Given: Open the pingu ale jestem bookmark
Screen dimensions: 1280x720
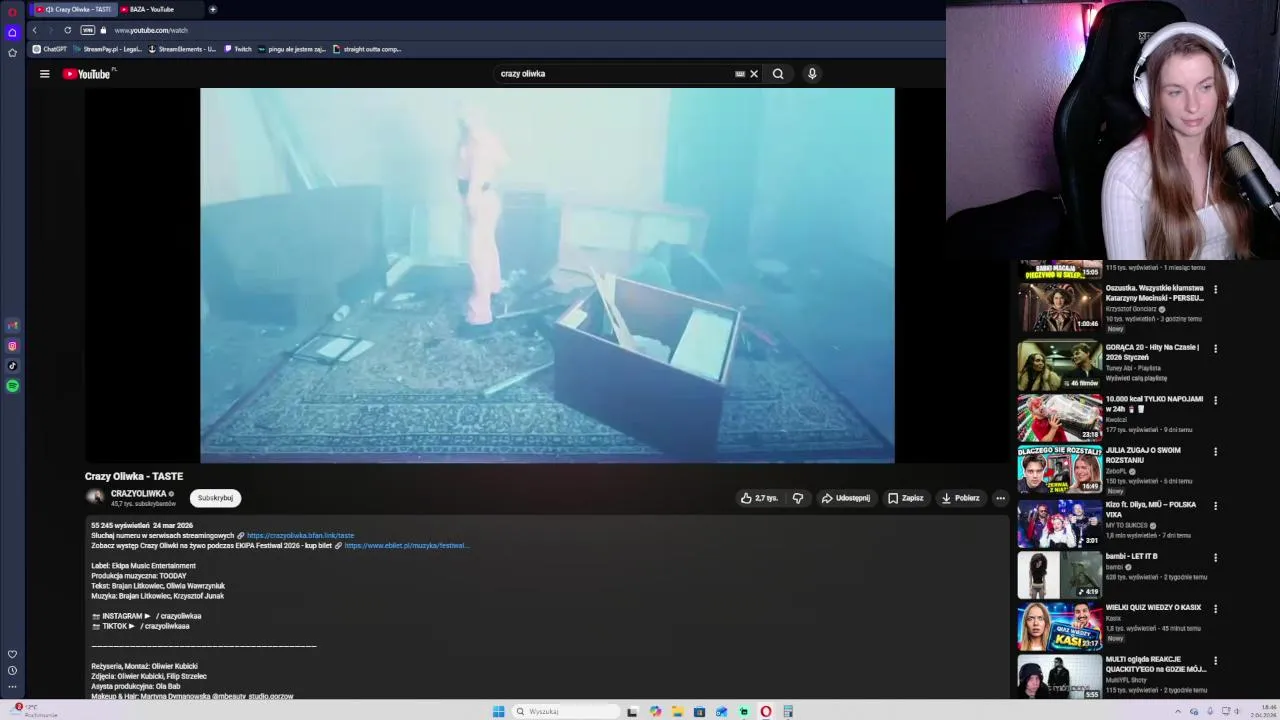Looking at the screenshot, I should pyautogui.click(x=292, y=49).
